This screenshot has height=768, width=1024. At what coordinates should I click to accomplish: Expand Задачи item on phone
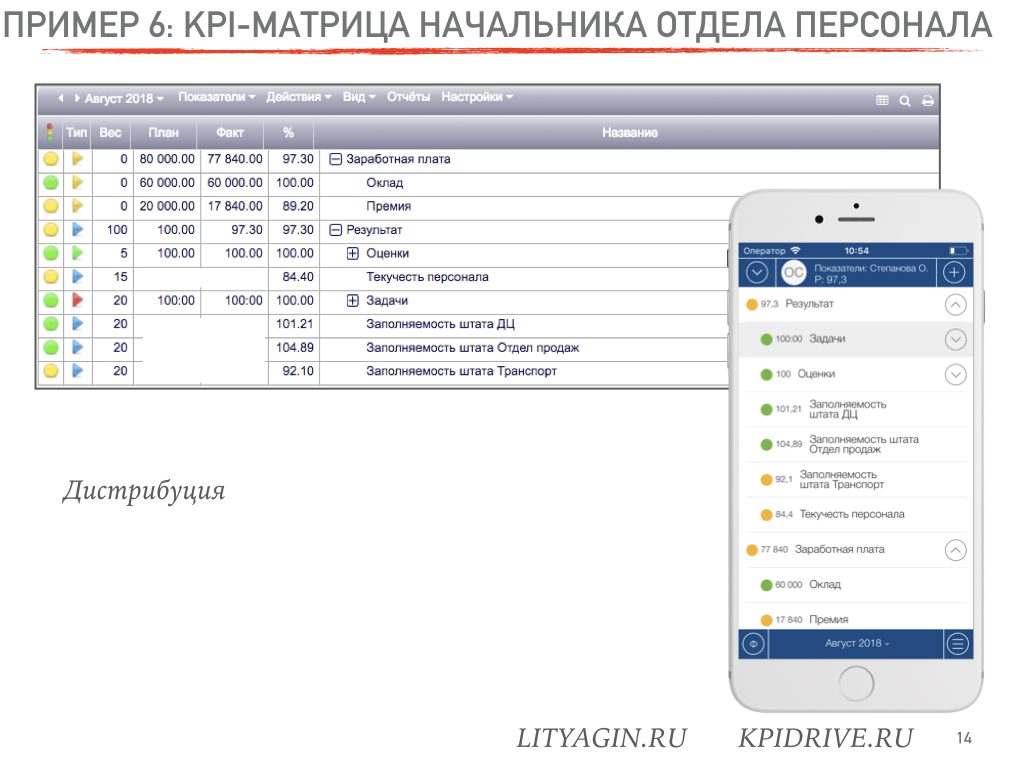click(x=955, y=340)
